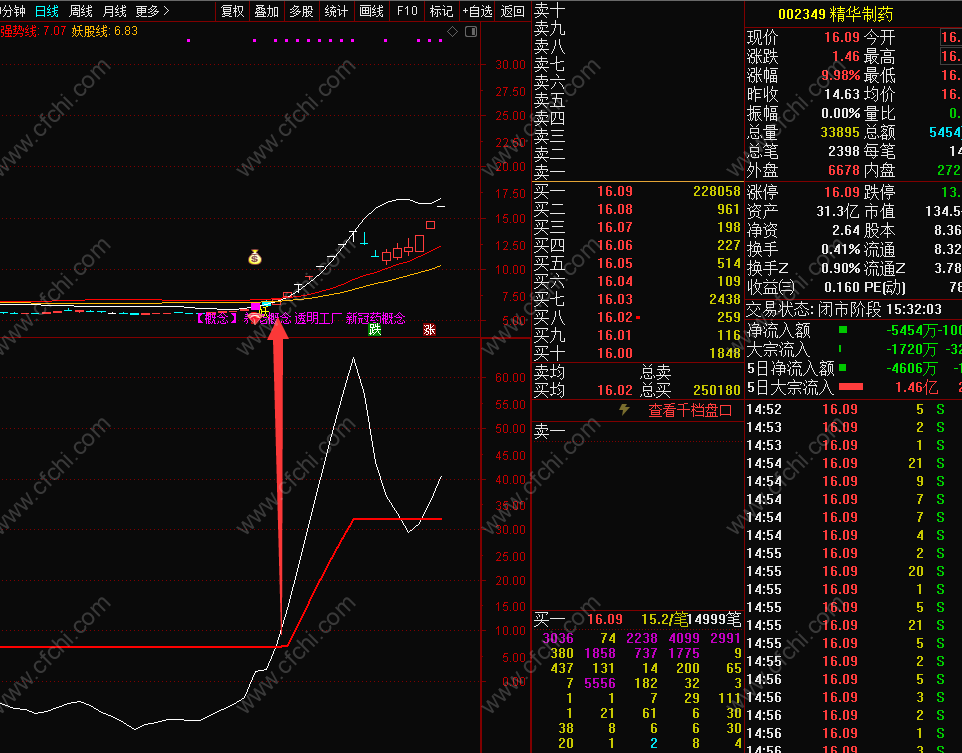Click the 标记 mark button

tap(441, 11)
